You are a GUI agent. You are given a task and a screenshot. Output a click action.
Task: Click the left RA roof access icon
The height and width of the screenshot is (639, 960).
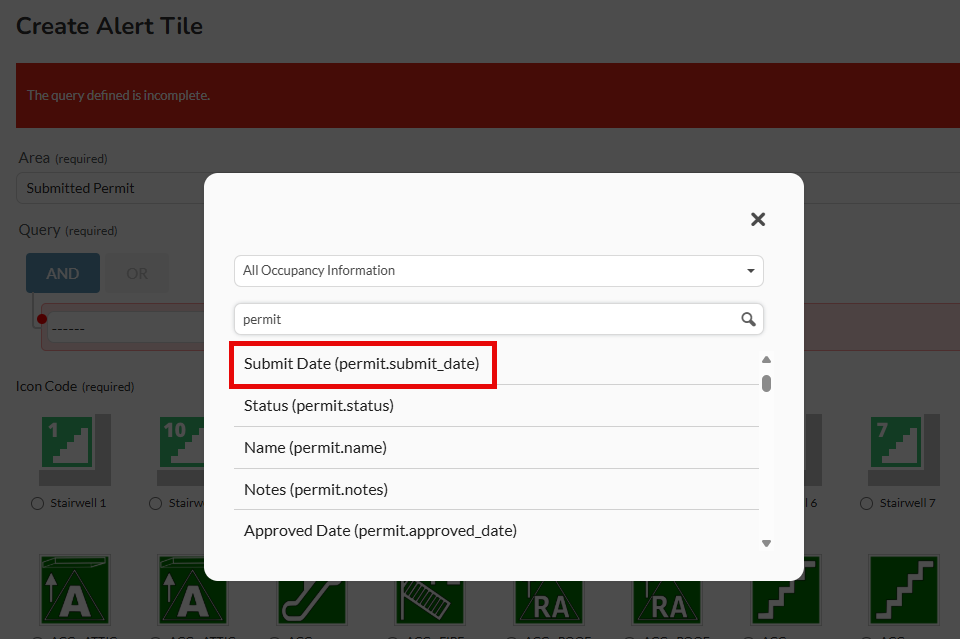tap(549, 602)
